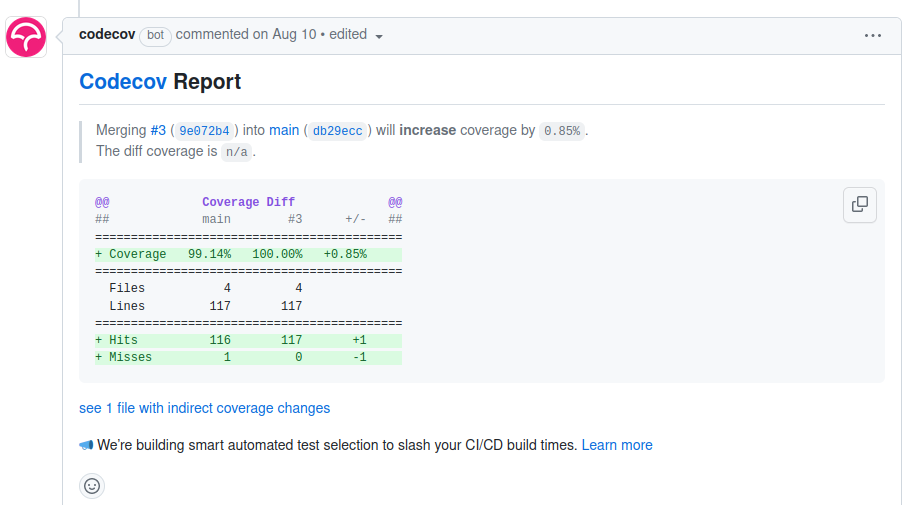This screenshot has height=505, width=912.
Task: Click the n/a diff coverage badge
Action: 236,152
